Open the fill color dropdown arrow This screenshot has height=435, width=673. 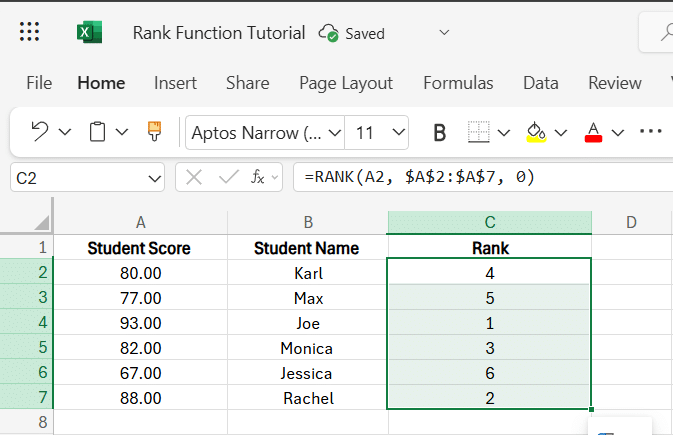pyautogui.click(x=561, y=133)
